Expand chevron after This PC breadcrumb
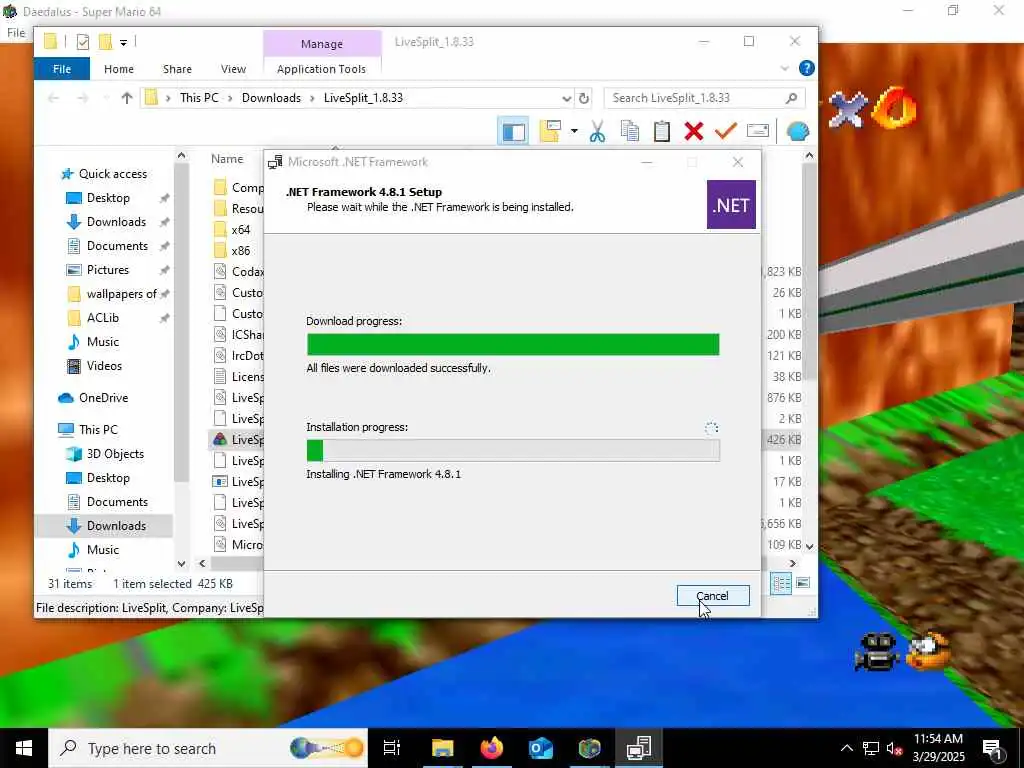Viewport: 1024px width, 768px height. coord(230,99)
